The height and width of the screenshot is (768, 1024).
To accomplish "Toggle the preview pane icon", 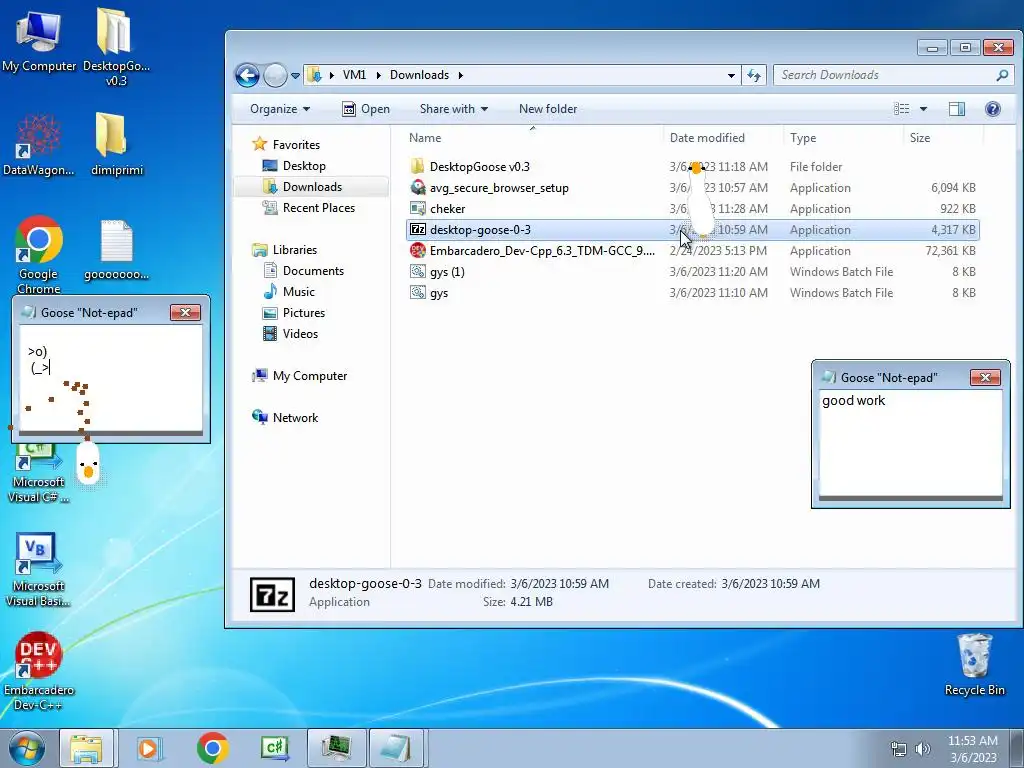I will click(x=957, y=109).
